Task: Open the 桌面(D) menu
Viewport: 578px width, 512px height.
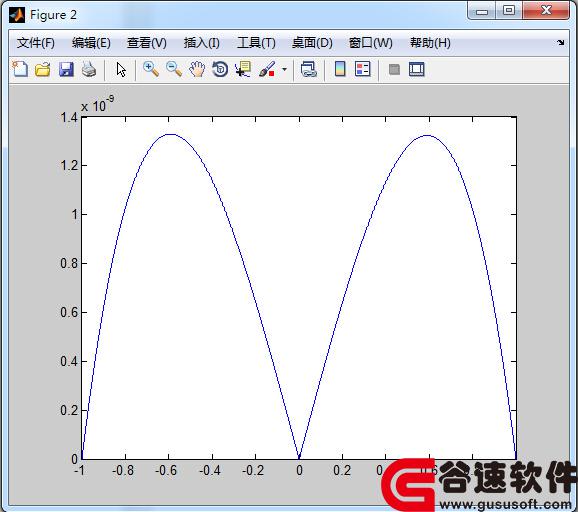Action: [312, 43]
